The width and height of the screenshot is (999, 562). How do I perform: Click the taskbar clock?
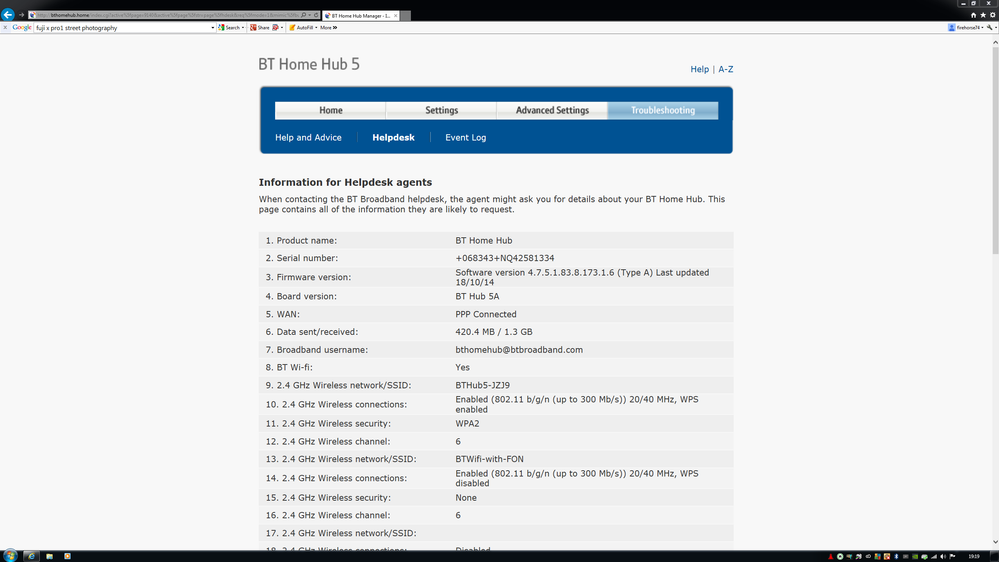974,556
